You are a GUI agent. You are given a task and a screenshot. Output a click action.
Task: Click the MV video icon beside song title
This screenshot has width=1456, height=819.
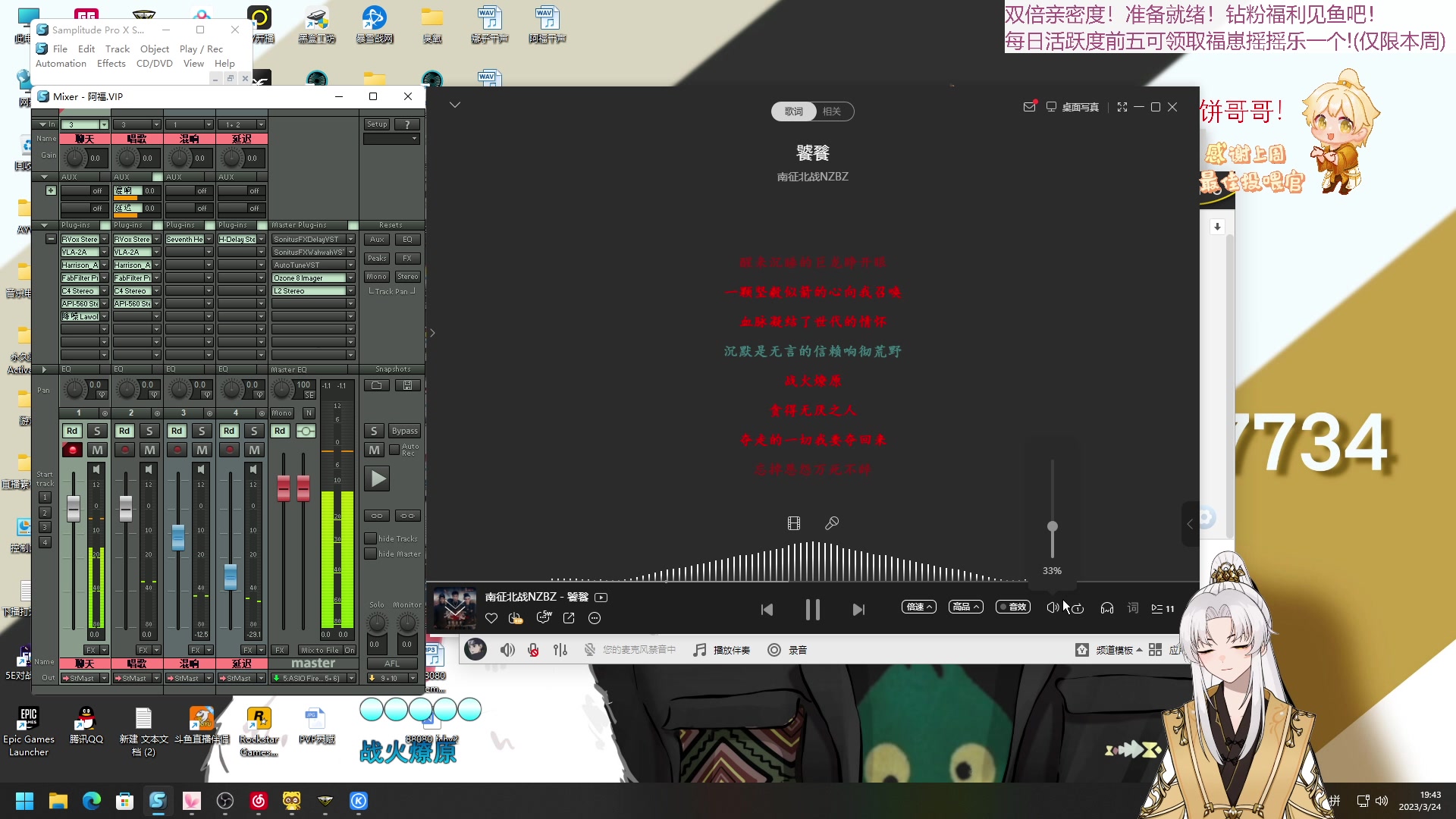tap(601, 598)
